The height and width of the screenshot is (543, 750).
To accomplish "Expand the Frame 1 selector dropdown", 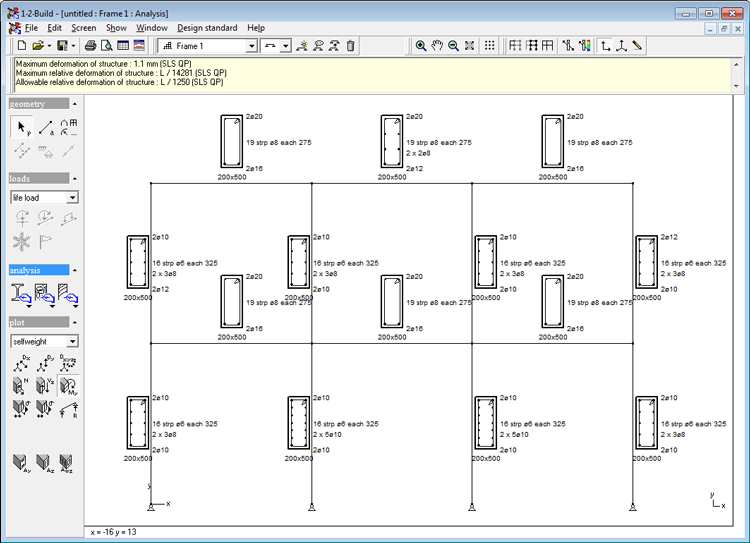I will (252, 46).
